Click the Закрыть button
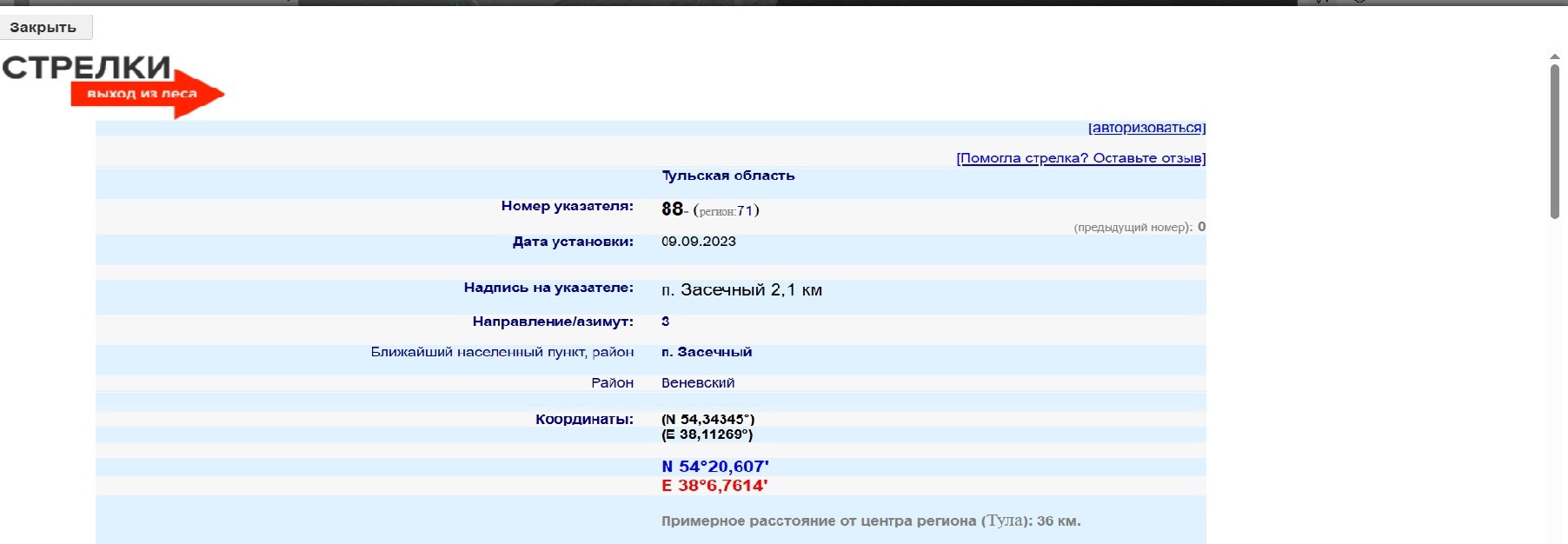The height and width of the screenshot is (544, 1568). pos(44,28)
